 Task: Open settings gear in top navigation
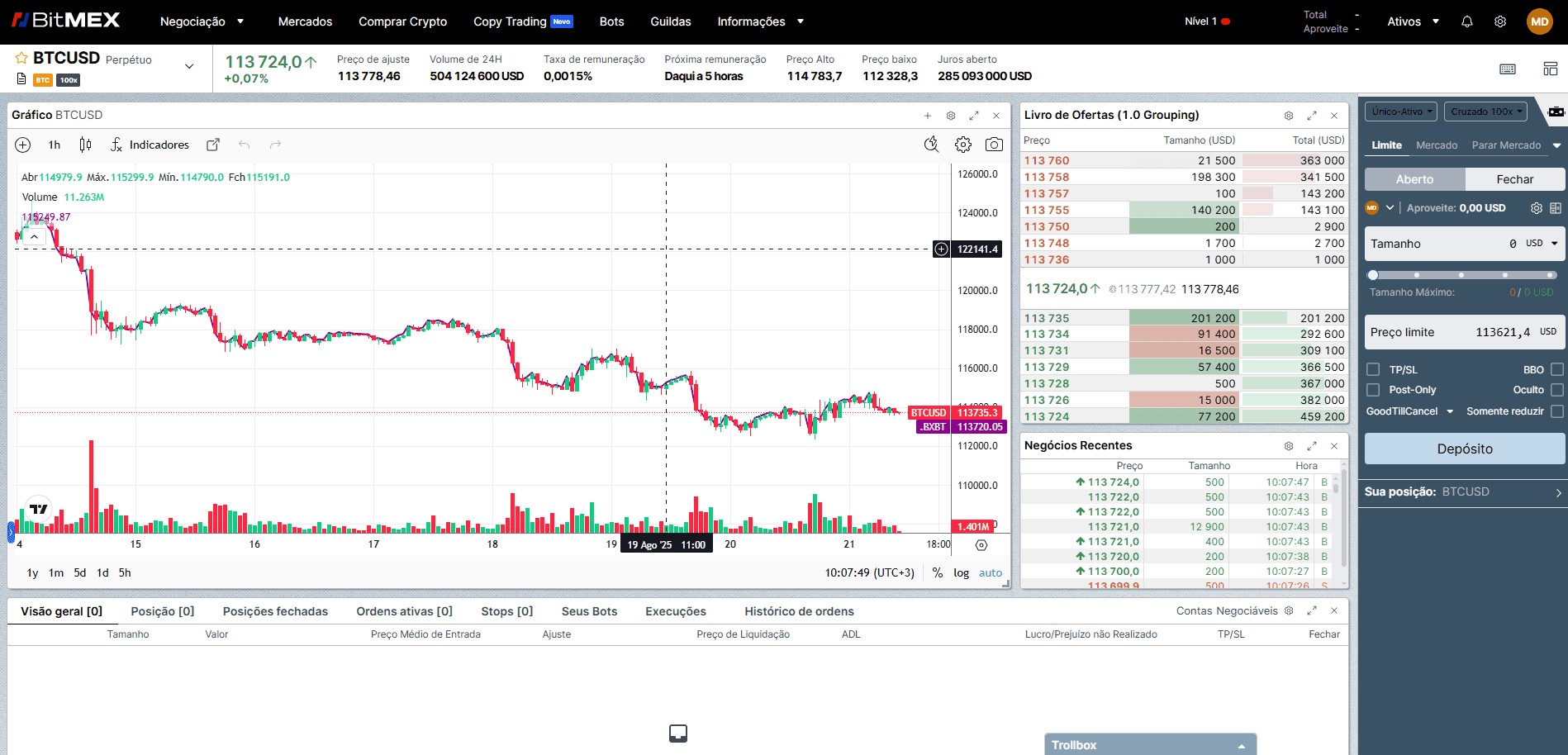1500,21
